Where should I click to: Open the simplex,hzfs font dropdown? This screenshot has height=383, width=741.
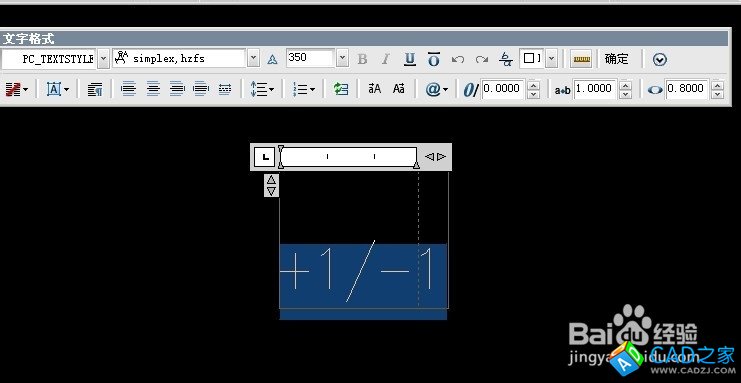[254, 59]
